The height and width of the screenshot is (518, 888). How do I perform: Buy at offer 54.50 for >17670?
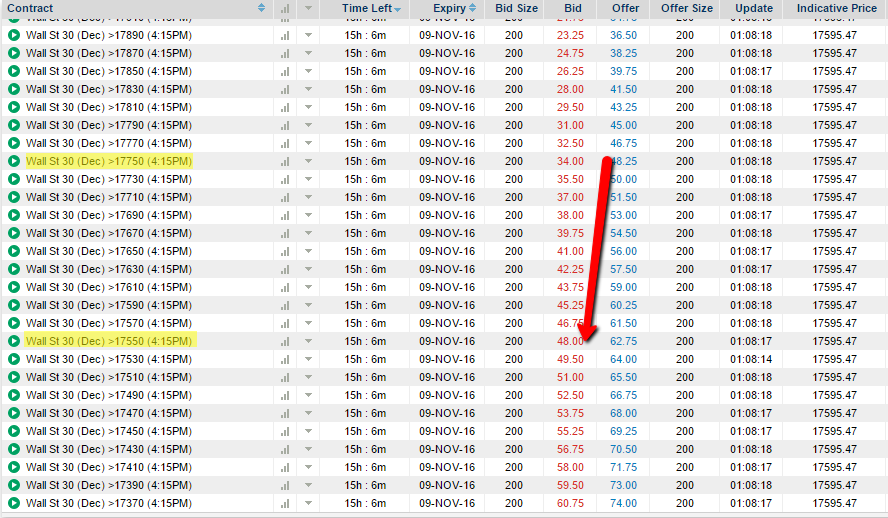(624, 233)
